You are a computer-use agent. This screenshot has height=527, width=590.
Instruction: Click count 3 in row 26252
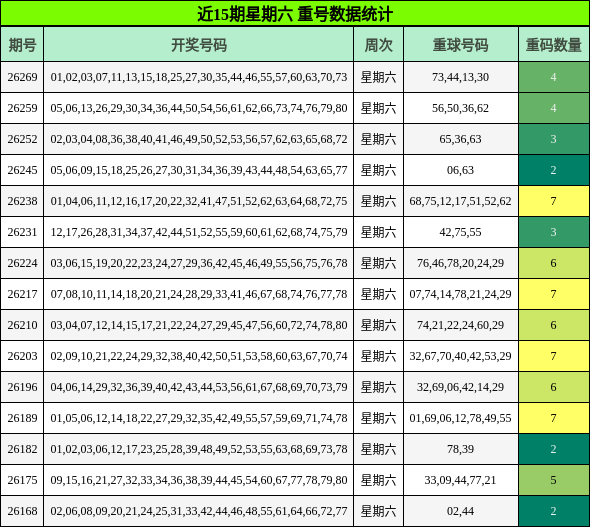tap(554, 139)
